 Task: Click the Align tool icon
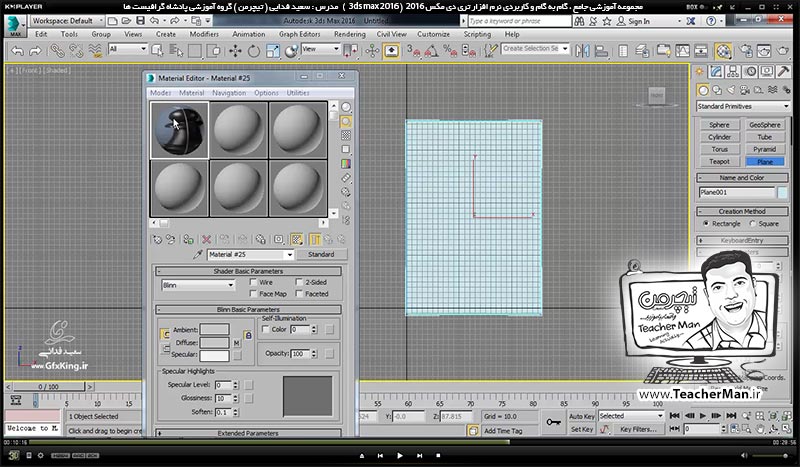602,51
